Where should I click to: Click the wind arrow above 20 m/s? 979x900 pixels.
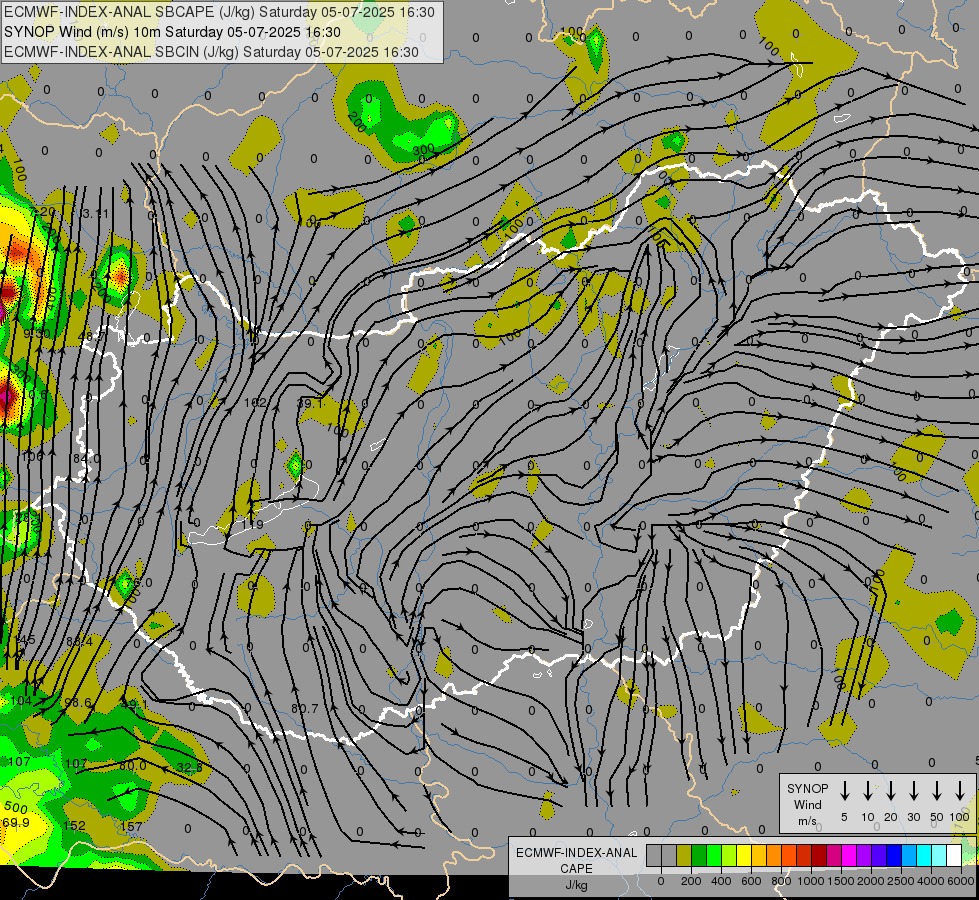891,791
